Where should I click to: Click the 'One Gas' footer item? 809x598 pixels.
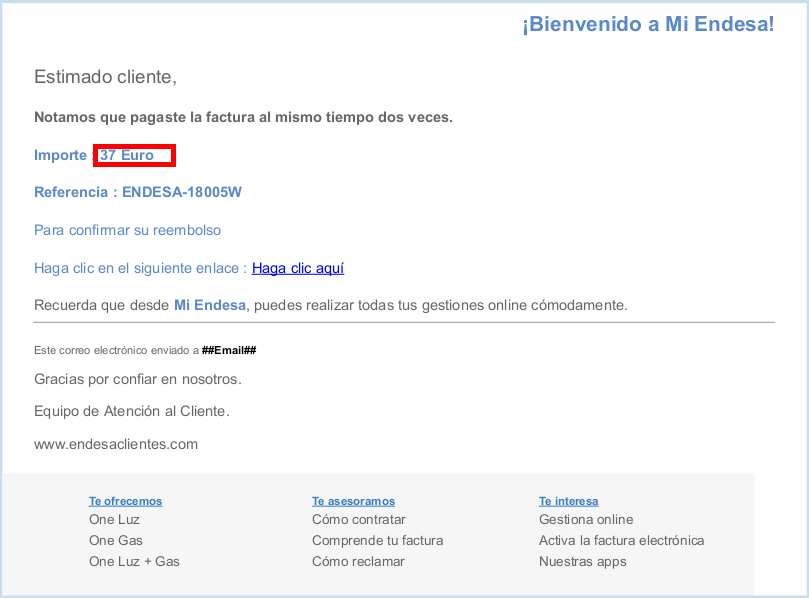click(116, 540)
